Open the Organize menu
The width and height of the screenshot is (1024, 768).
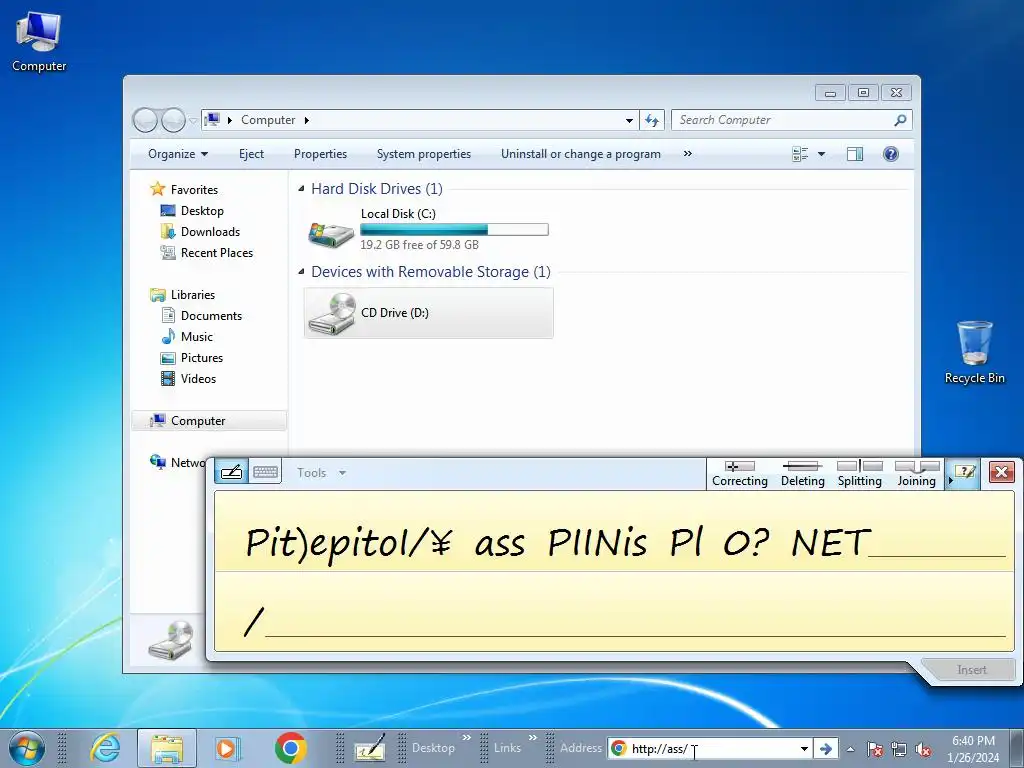point(178,154)
